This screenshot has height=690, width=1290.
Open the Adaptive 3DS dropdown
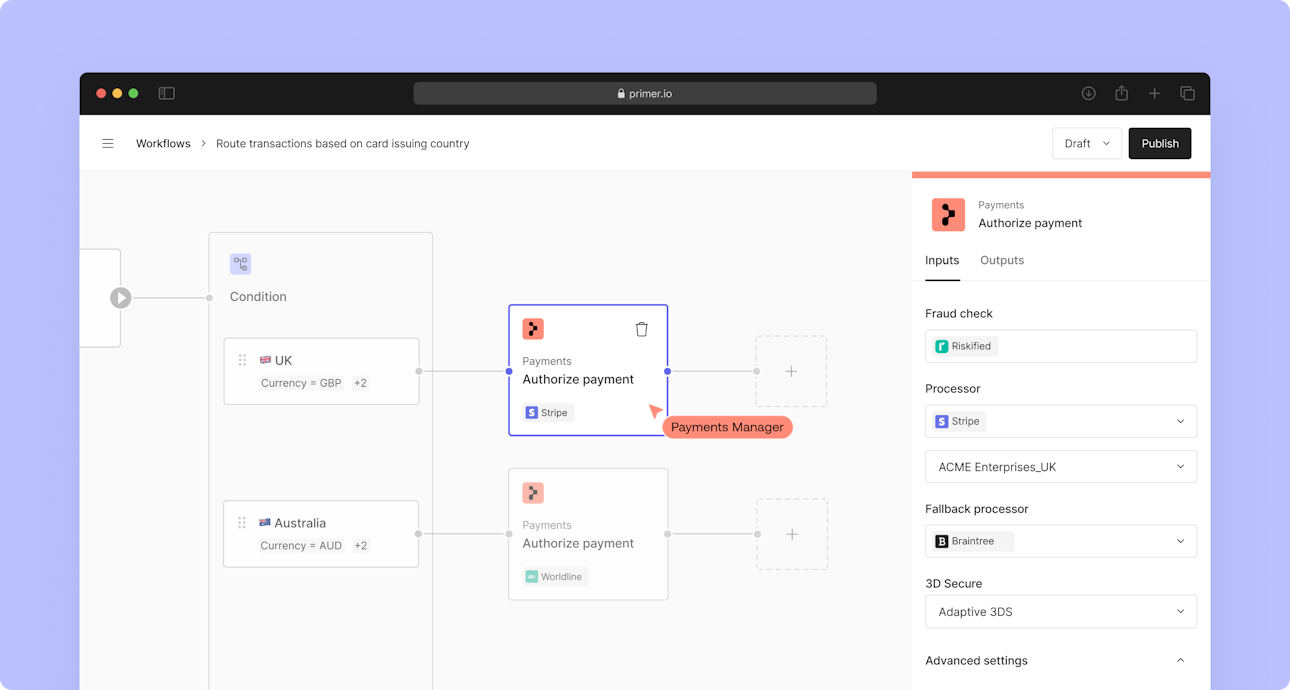pyautogui.click(x=1061, y=612)
